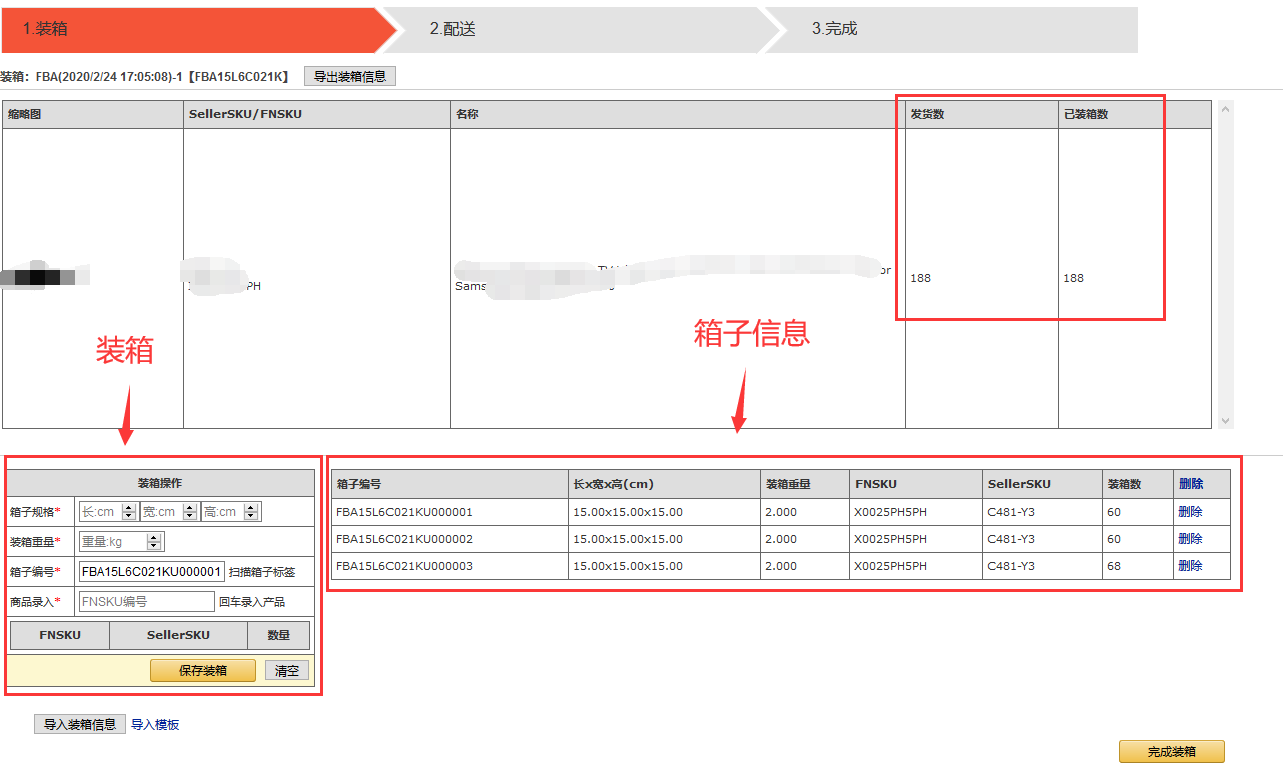Click the FNSKU编号 input field
The height and width of the screenshot is (778, 1283).
pos(147,601)
